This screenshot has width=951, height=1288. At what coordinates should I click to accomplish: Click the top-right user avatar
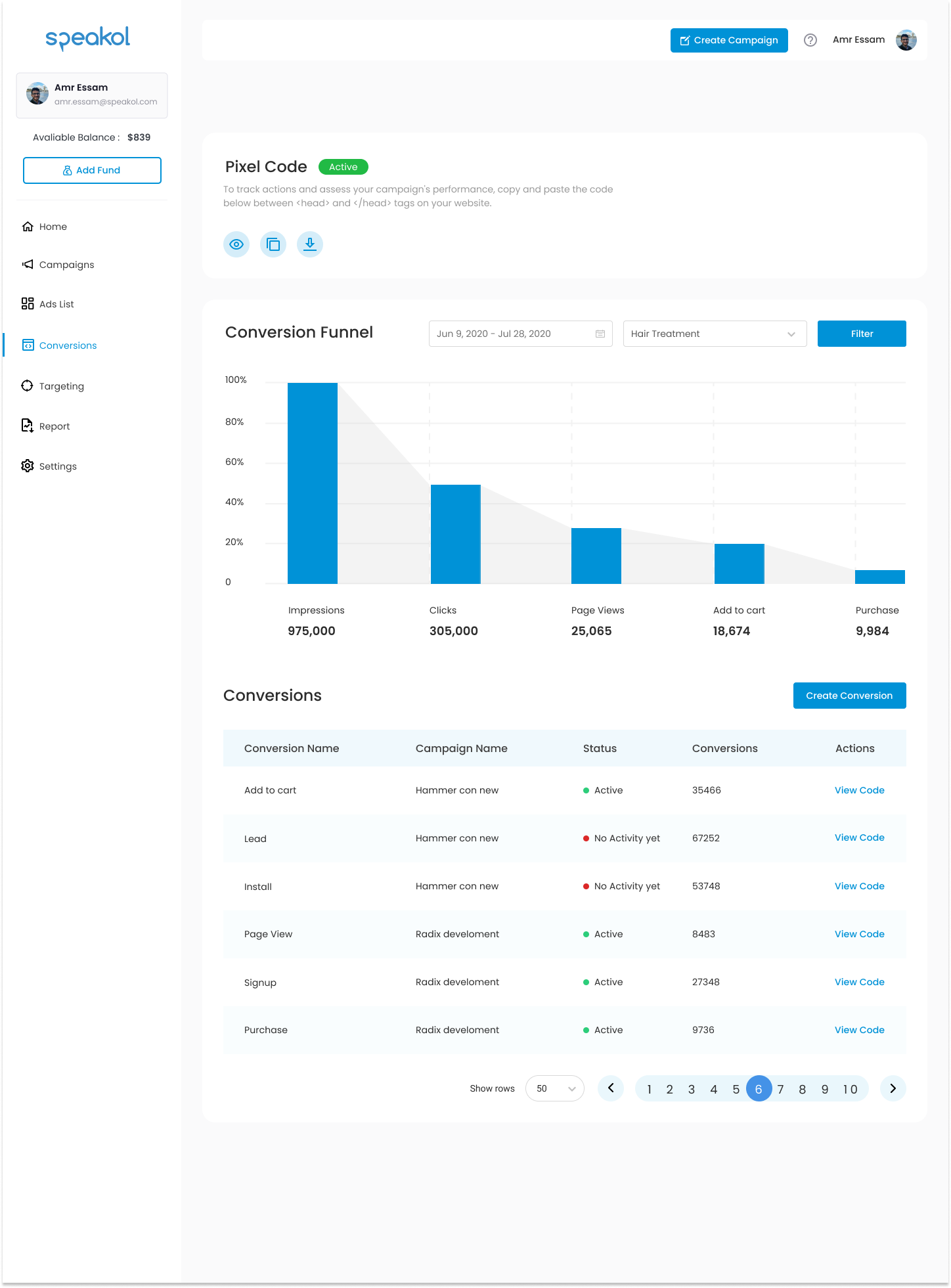pos(906,40)
